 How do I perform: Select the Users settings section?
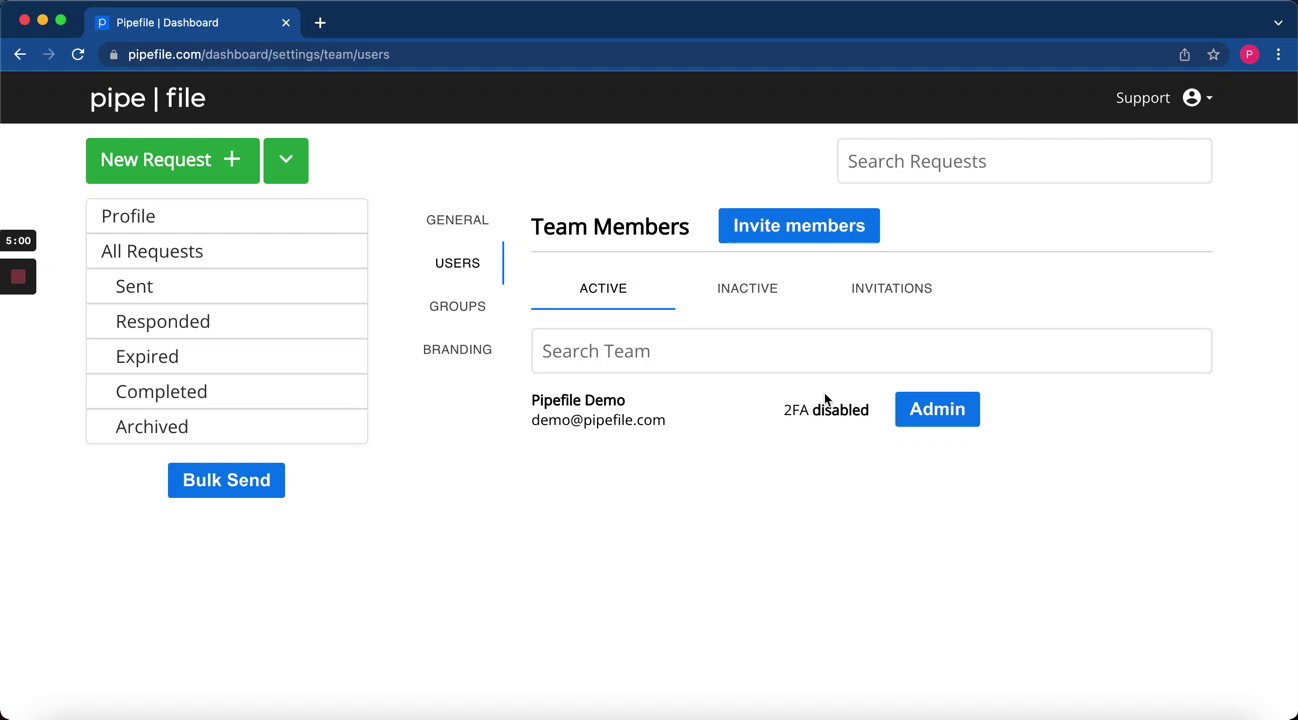[x=457, y=263]
